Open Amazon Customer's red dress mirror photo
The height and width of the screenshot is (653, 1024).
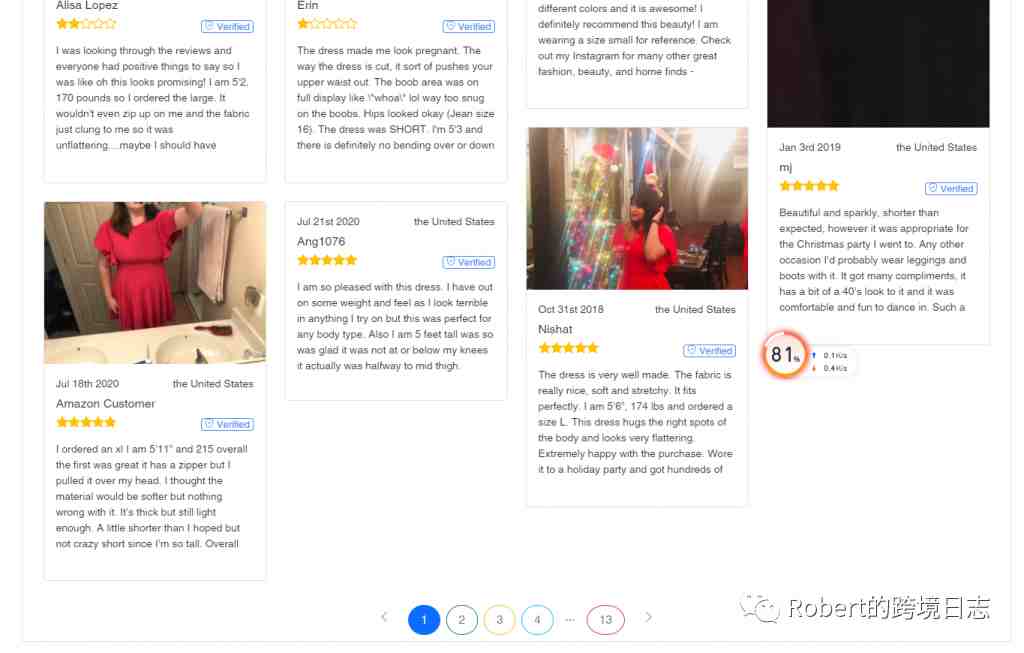pos(156,285)
